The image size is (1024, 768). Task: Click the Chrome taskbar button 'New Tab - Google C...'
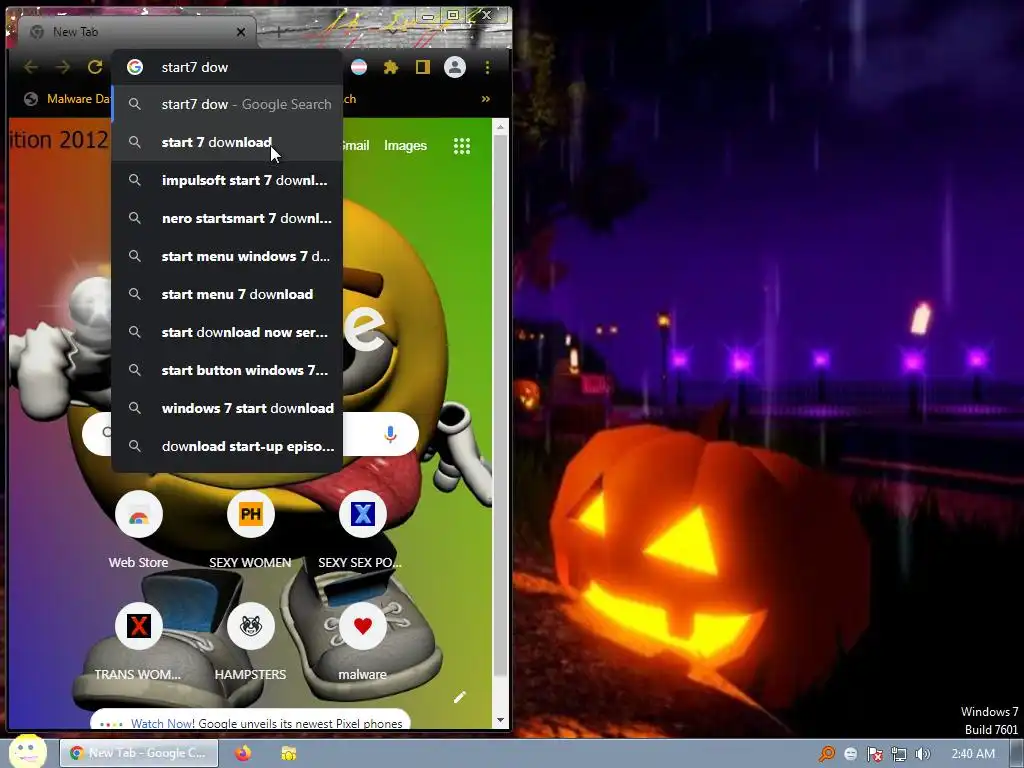[x=138, y=753]
